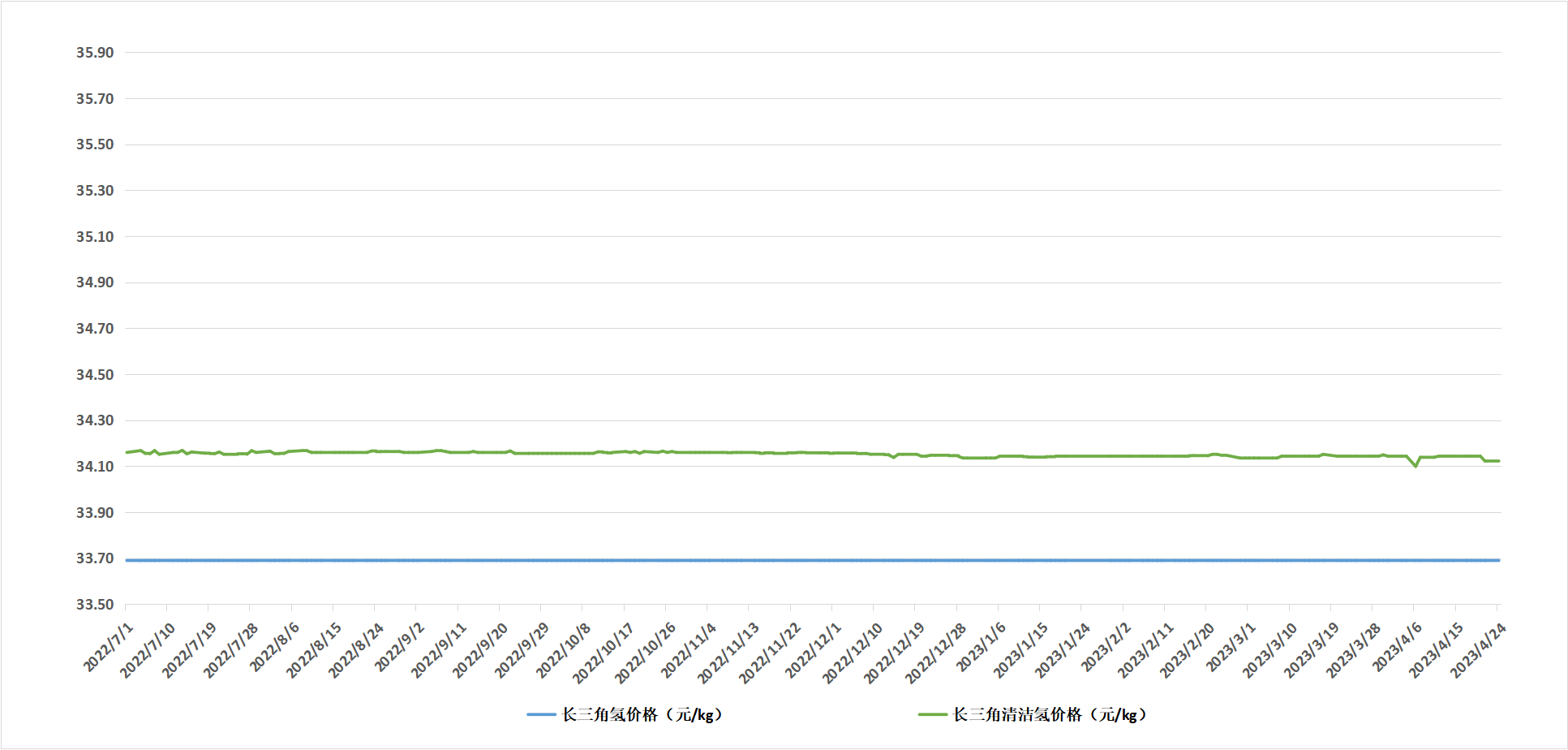Click x-axis date 2023/4/24
The width and height of the screenshot is (1568, 750).
[1478, 651]
